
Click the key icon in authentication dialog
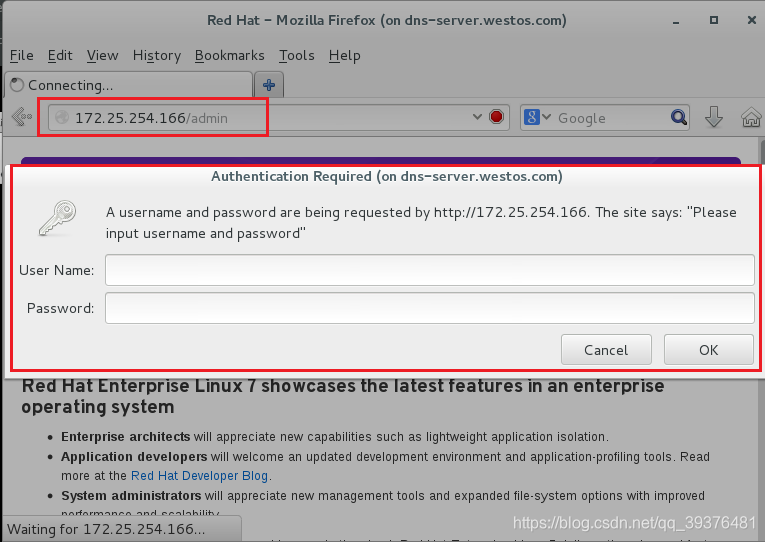(58, 218)
